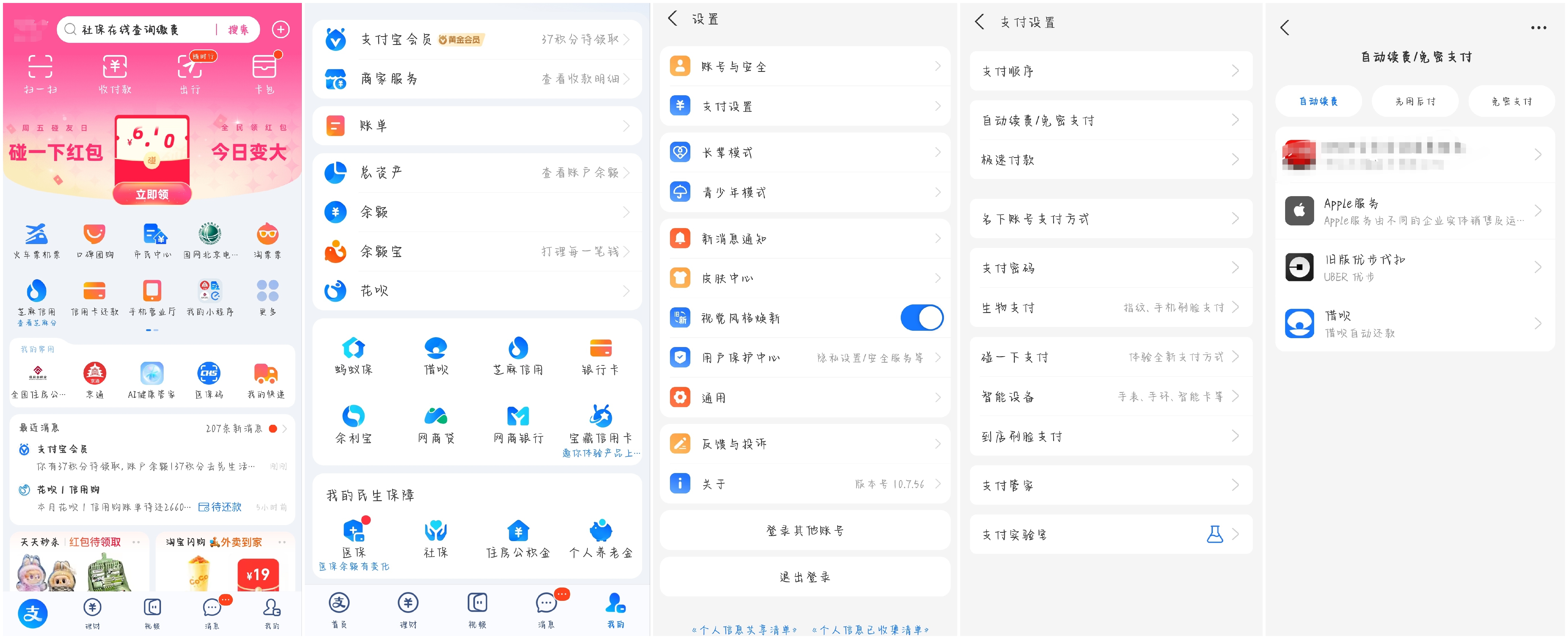
Task: Tap 登录其他账号 button
Action: pyautogui.click(x=805, y=530)
